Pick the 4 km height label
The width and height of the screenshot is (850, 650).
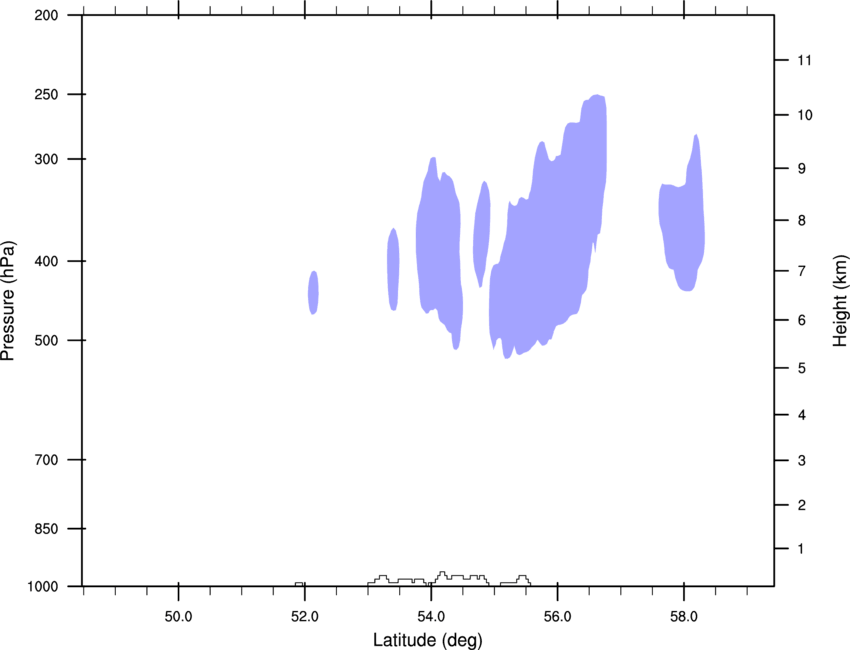click(x=802, y=415)
